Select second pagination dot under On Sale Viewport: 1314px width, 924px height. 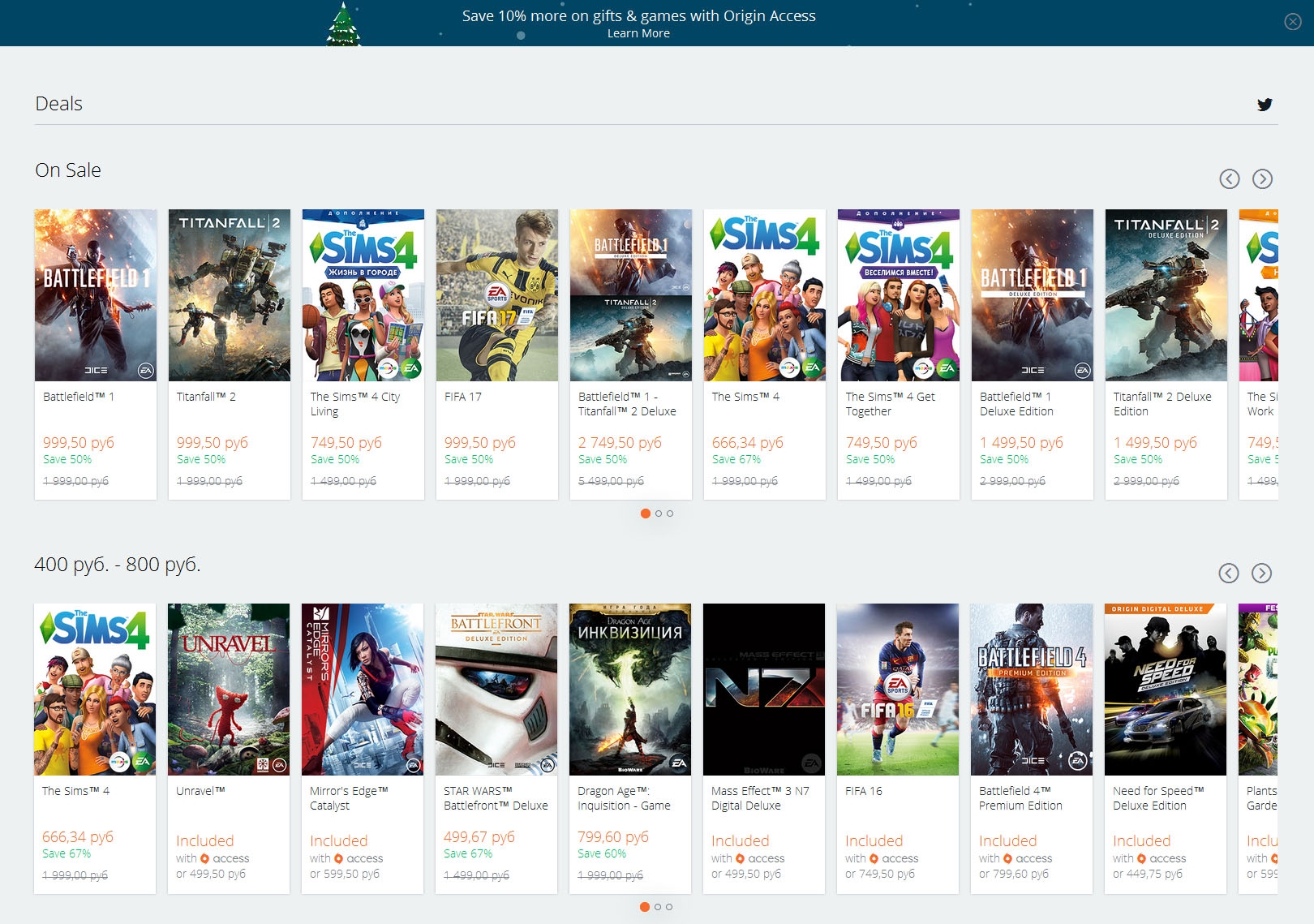click(x=659, y=514)
